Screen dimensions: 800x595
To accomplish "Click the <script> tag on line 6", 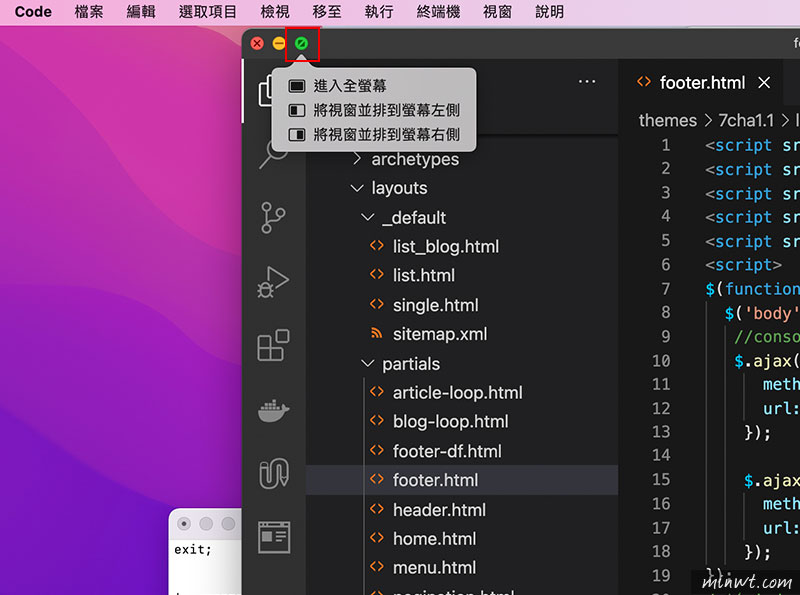I will (743, 265).
